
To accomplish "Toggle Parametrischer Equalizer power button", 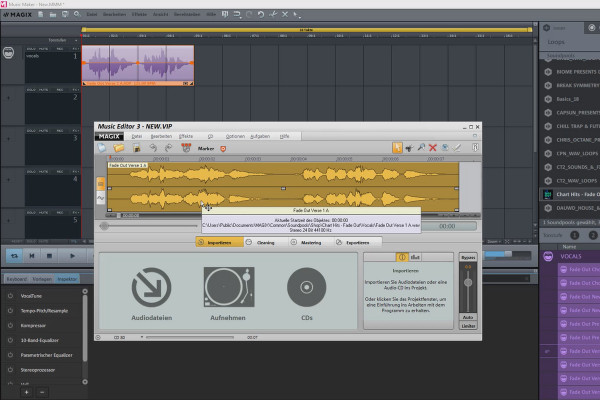I will pyautogui.click(x=10, y=355).
